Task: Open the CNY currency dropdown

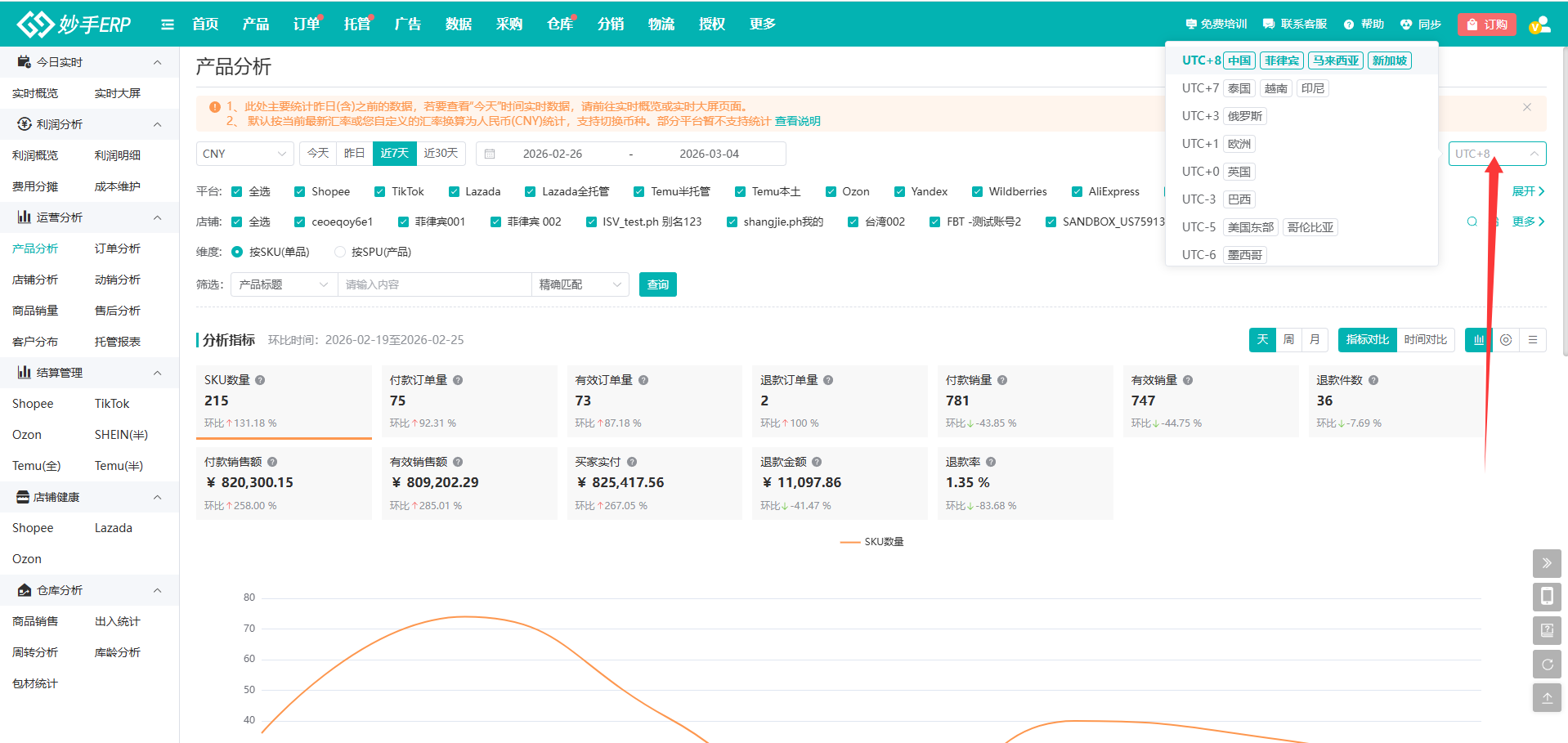Action: (x=244, y=154)
